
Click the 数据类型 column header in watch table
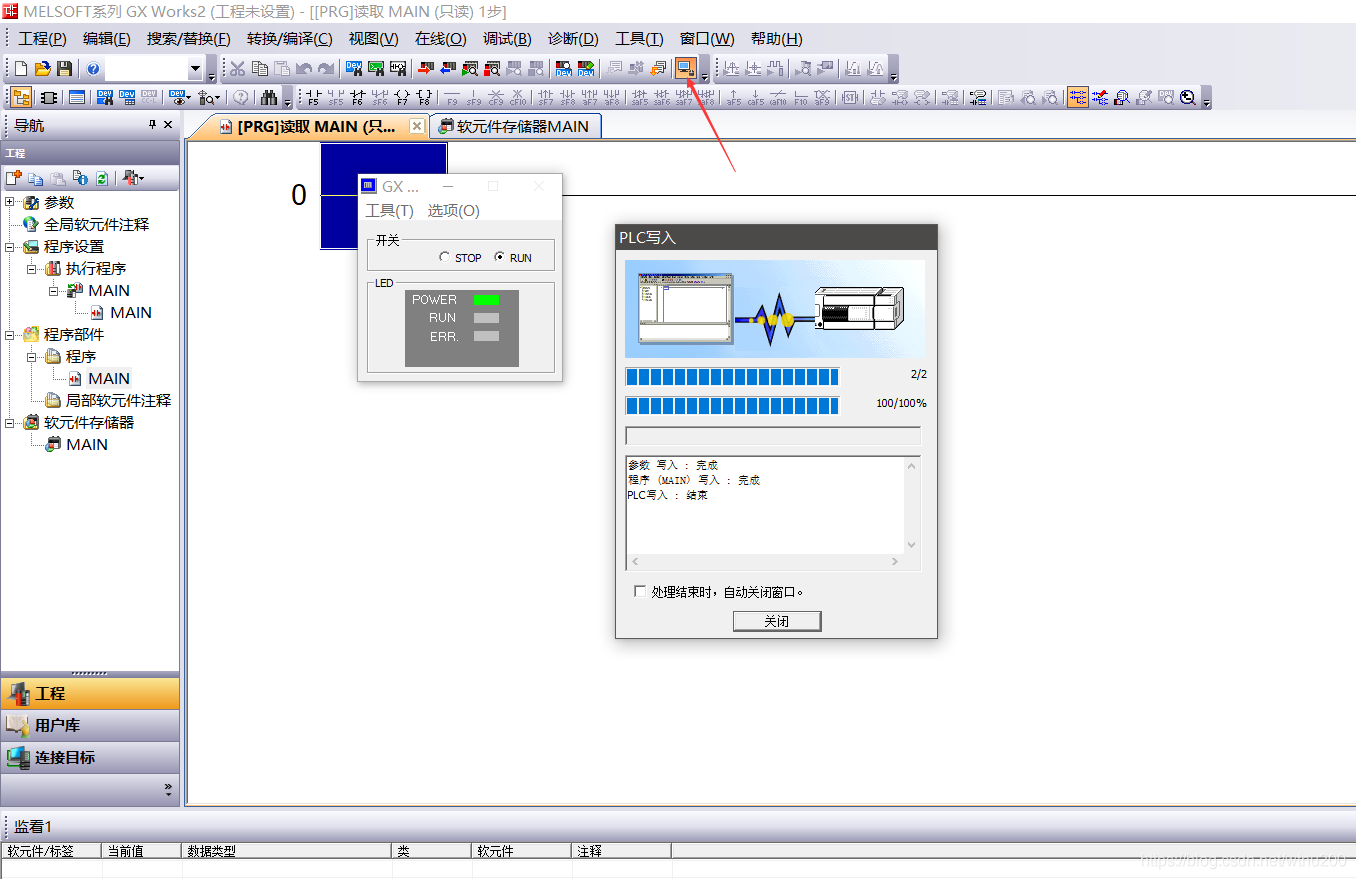point(286,851)
